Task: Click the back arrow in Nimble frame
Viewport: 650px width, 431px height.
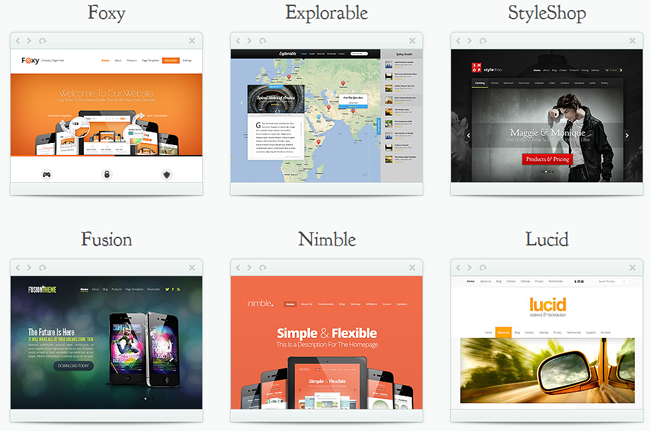Action: coord(238,268)
